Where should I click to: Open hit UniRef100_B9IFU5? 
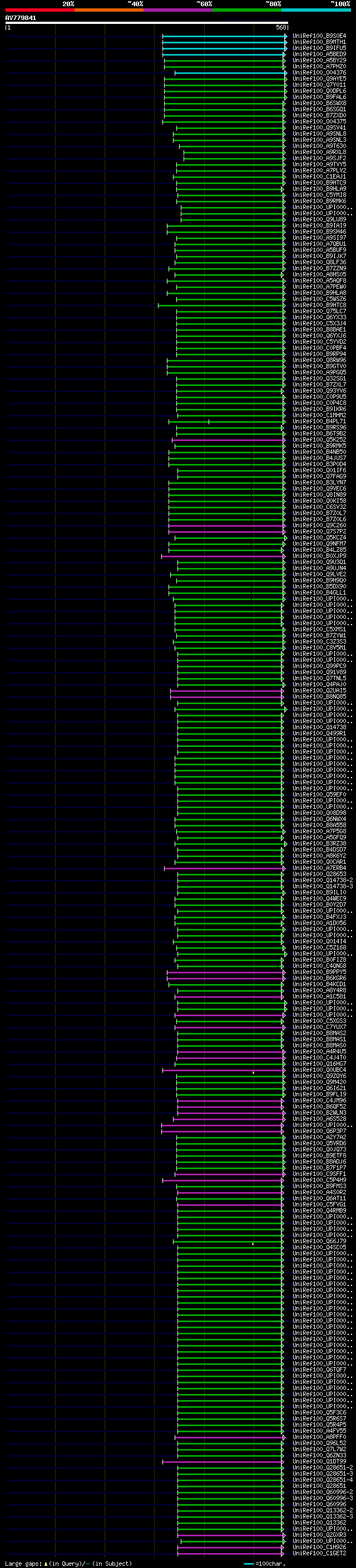319,48
